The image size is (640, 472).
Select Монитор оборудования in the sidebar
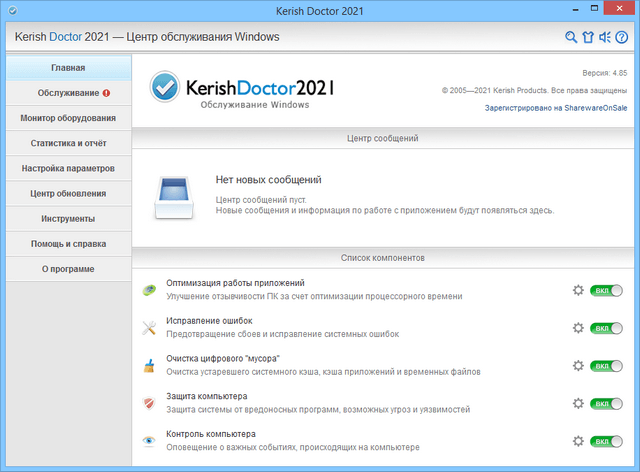68,118
